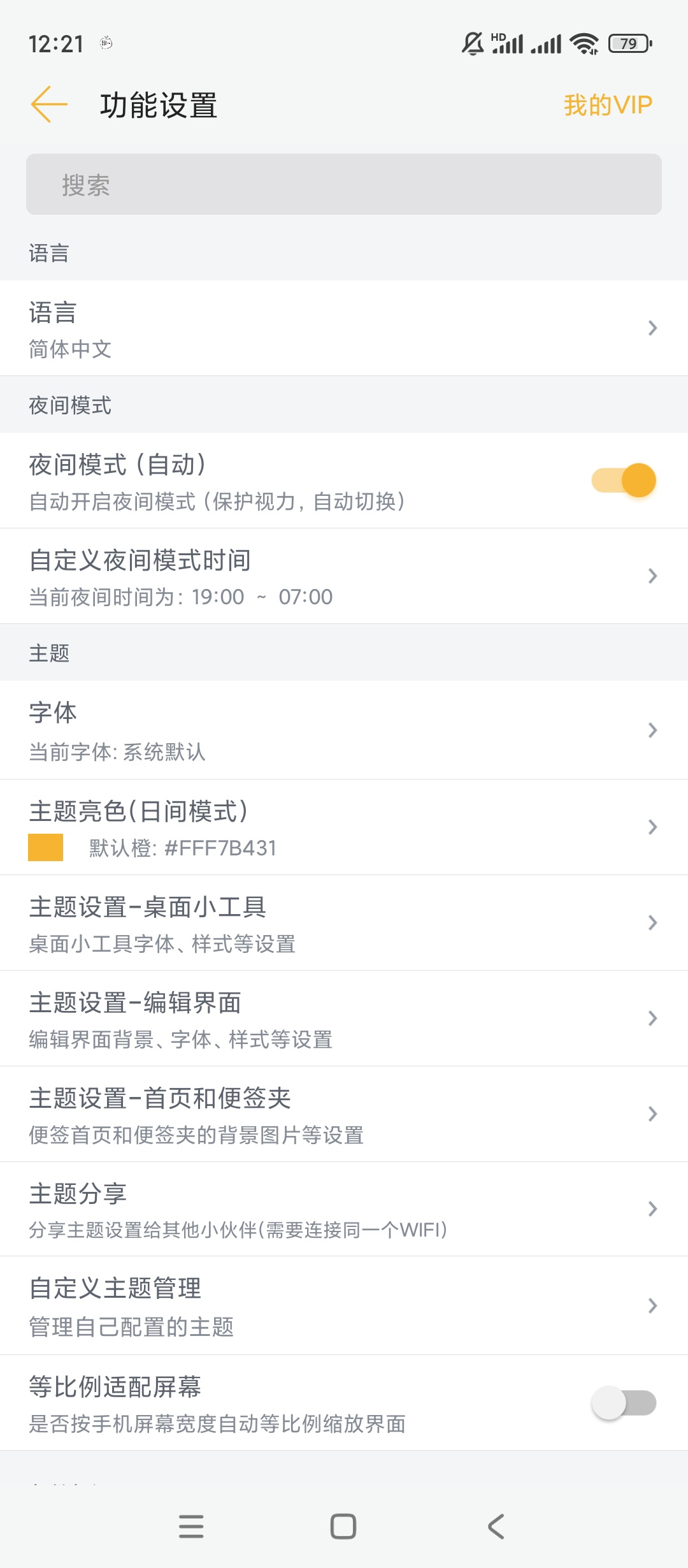Open the 自定义主题管理 entry

coord(344,1306)
